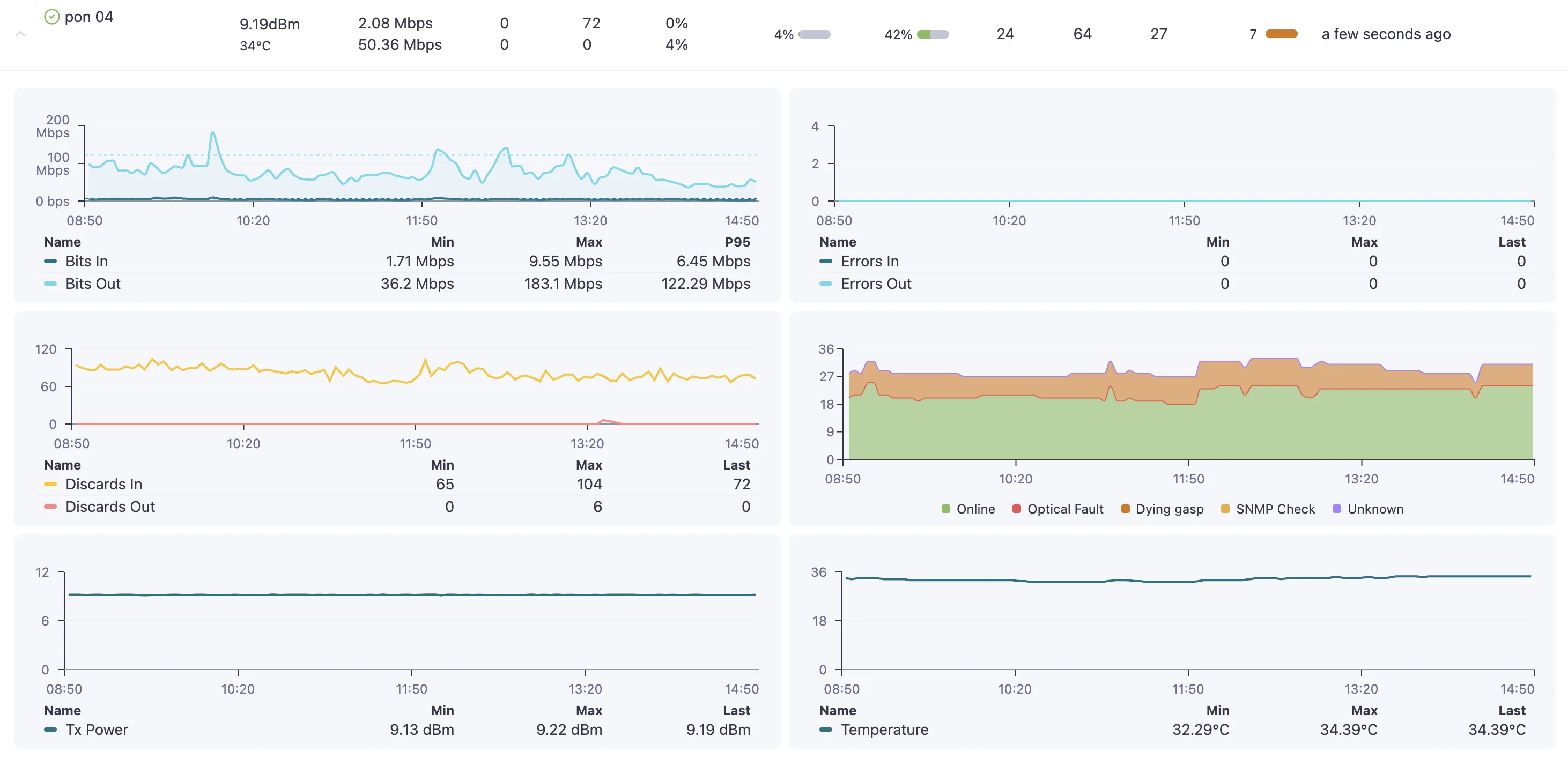This screenshot has width=1568, height=759.
Task: Toggle the SNMP Check legend entry
Action: pos(1267,509)
